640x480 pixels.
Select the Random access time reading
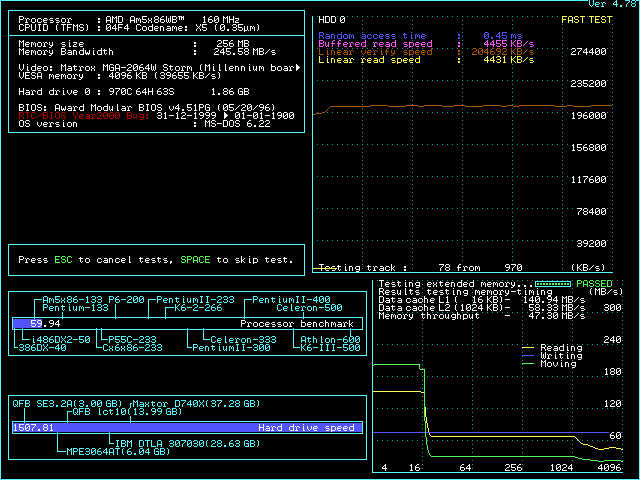tap(420, 36)
